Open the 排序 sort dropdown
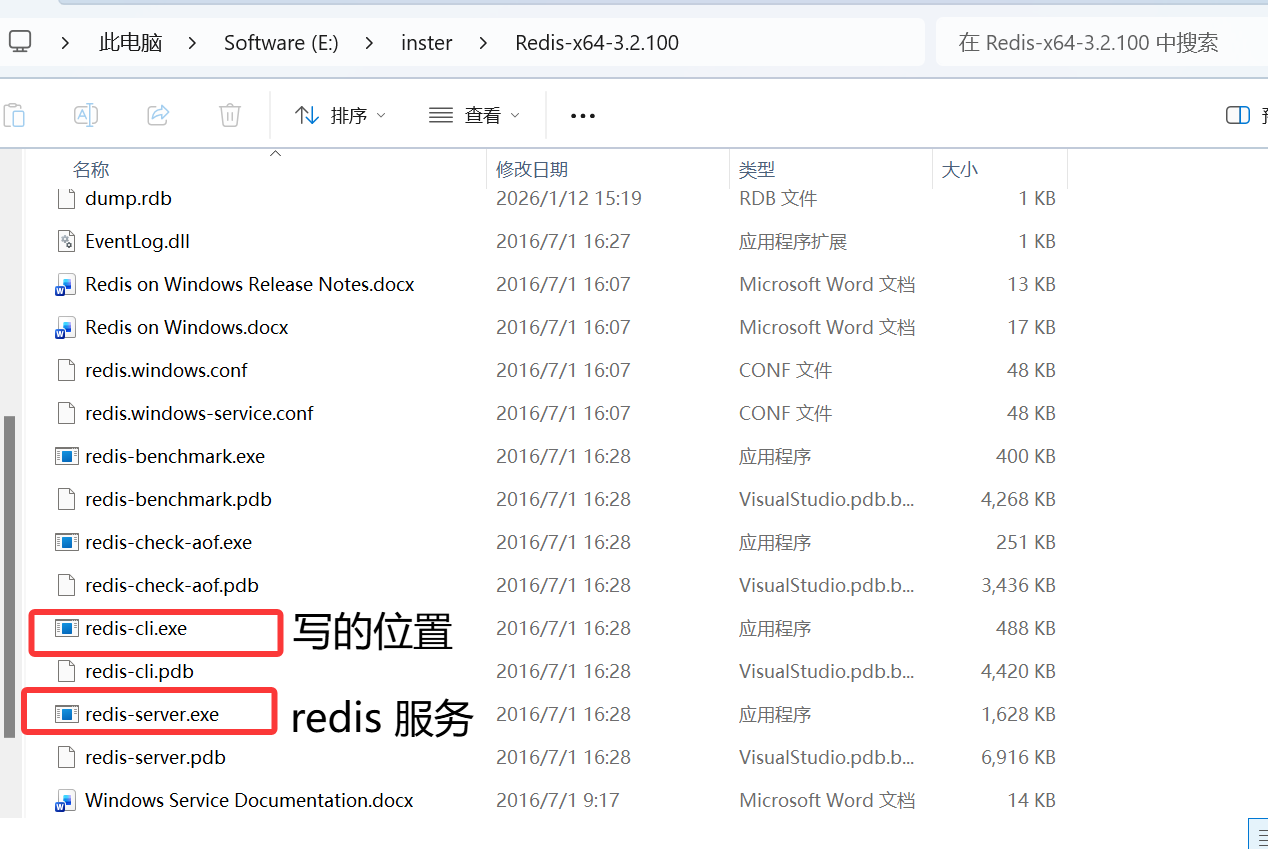The height and width of the screenshot is (849, 1268). click(x=340, y=115)
